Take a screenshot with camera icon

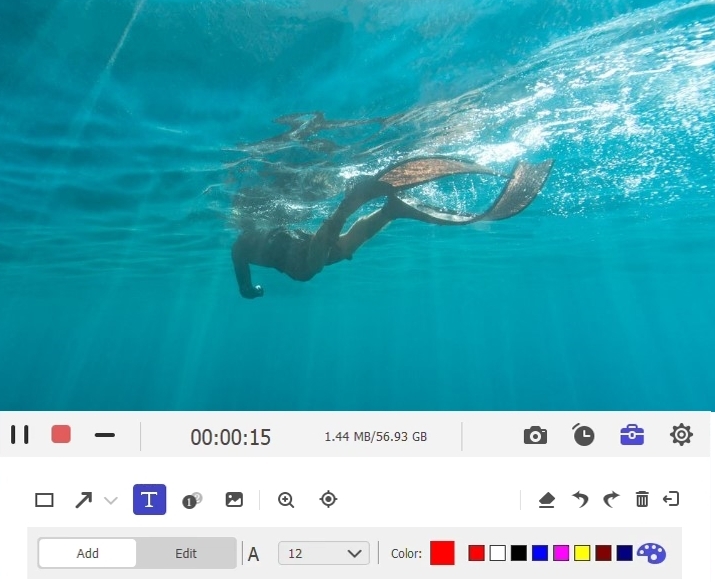click(535, 435)
